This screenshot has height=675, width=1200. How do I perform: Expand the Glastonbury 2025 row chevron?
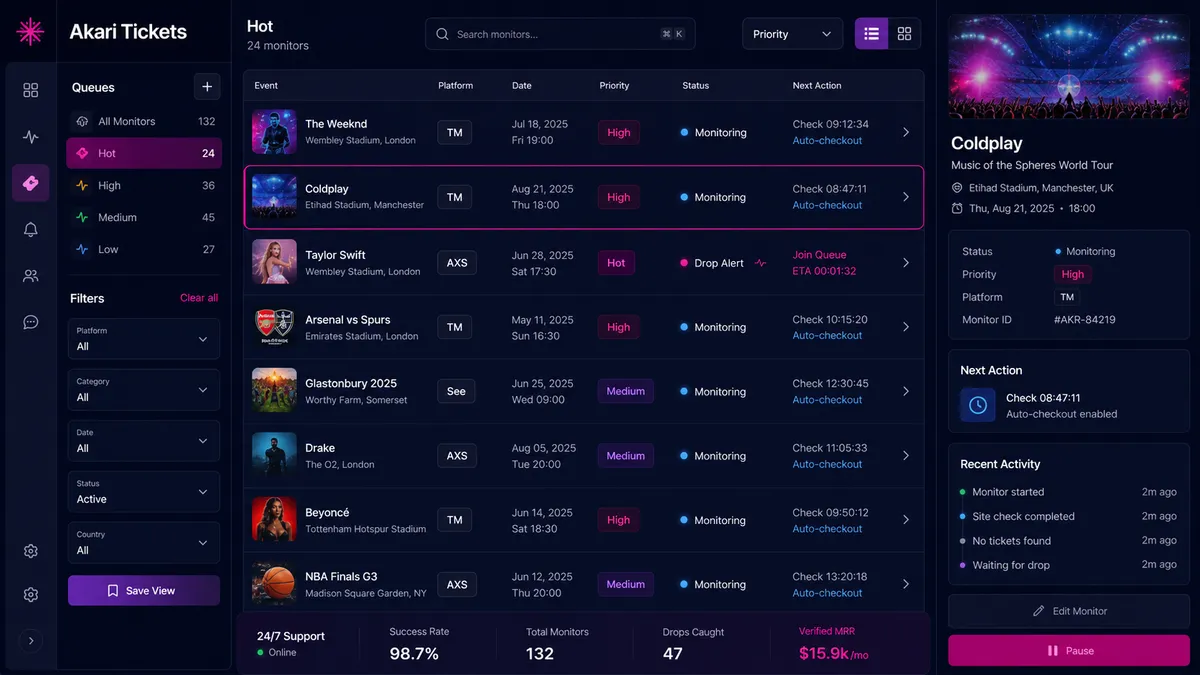[906, 392]
